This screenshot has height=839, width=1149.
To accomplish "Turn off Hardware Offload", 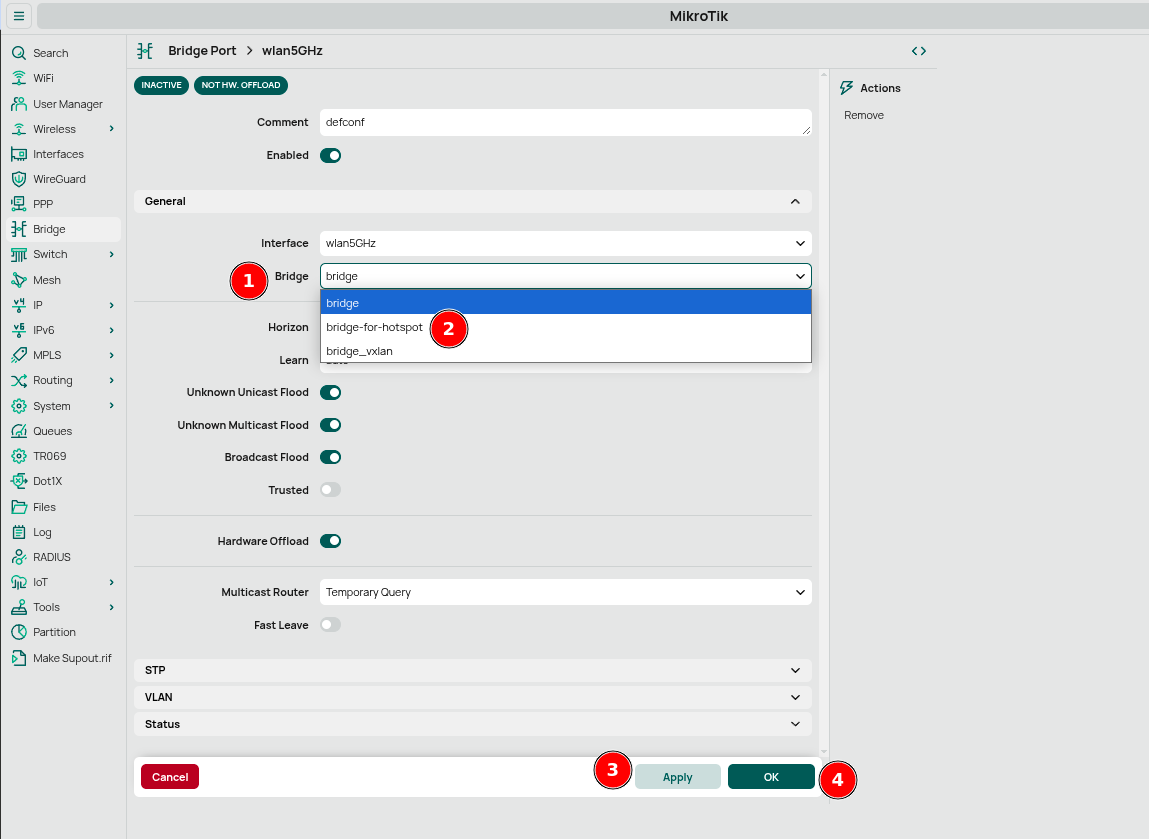I will pyautogui.click(x=330, y=540).
